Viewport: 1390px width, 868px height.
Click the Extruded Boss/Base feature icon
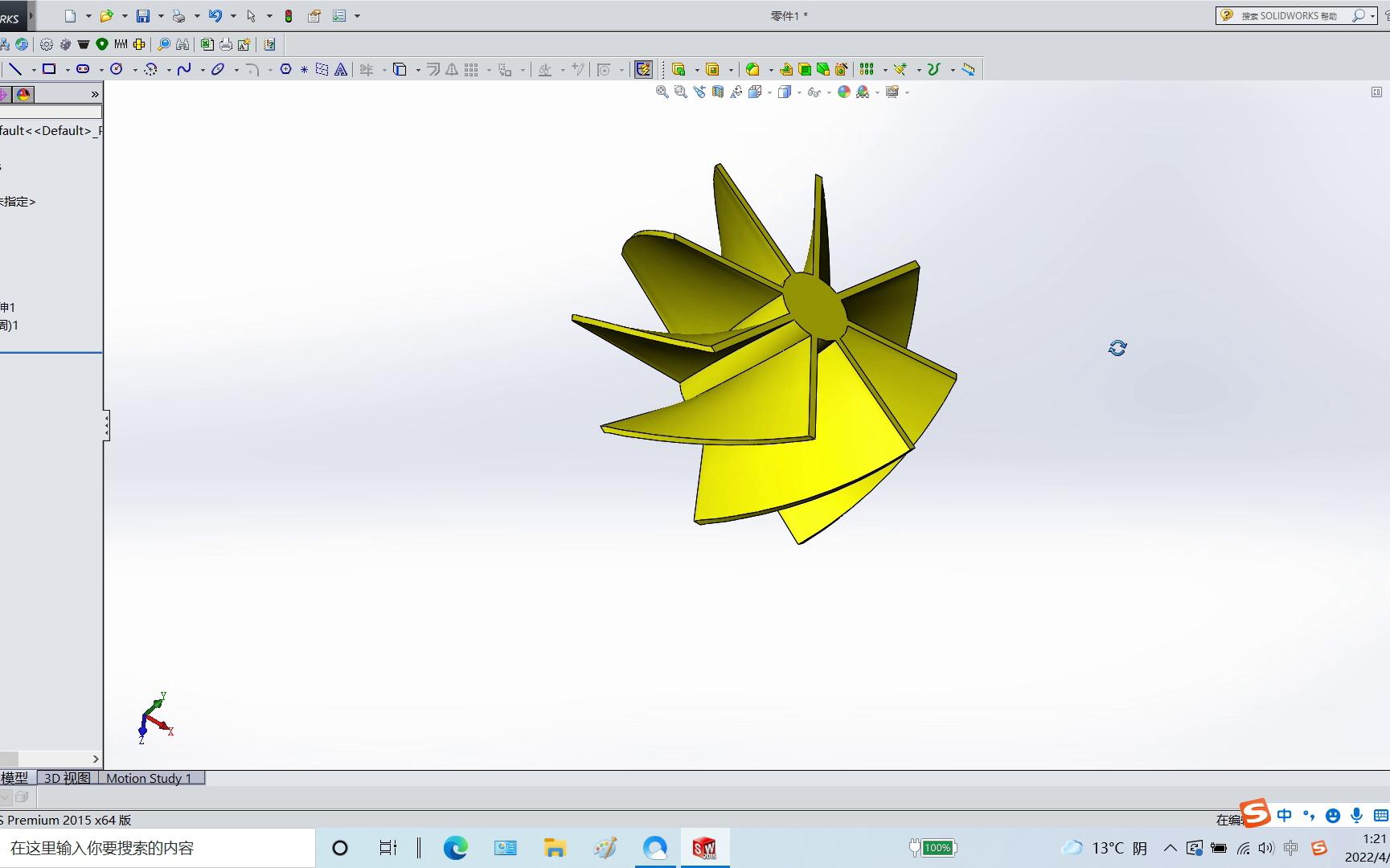(x=679, y=70)
